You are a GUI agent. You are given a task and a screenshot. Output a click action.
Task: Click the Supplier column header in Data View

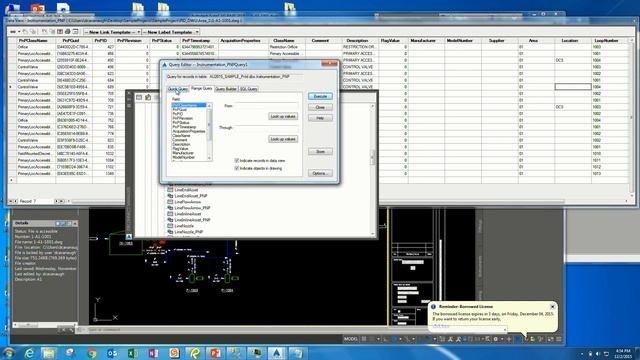[x=496, y=41]
